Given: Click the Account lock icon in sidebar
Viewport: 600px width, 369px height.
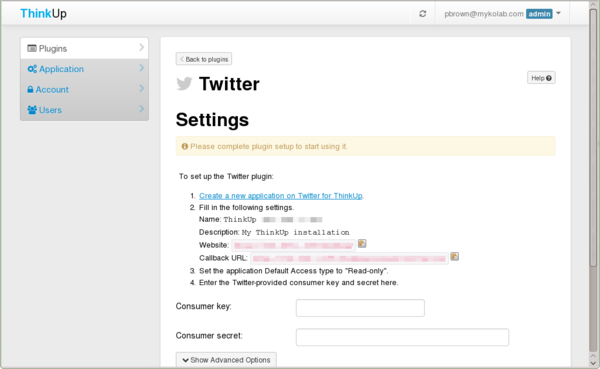Looking at the screenshot, I should tap(30, 90).
